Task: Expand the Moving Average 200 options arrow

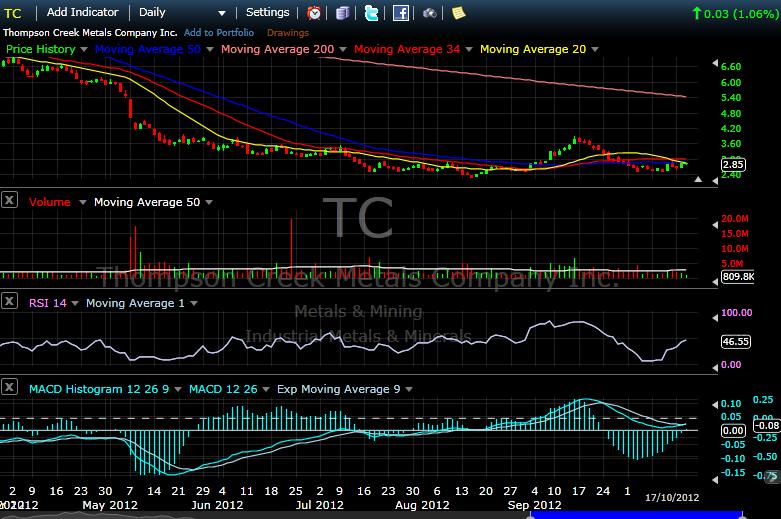Action: tap(343, 49)
